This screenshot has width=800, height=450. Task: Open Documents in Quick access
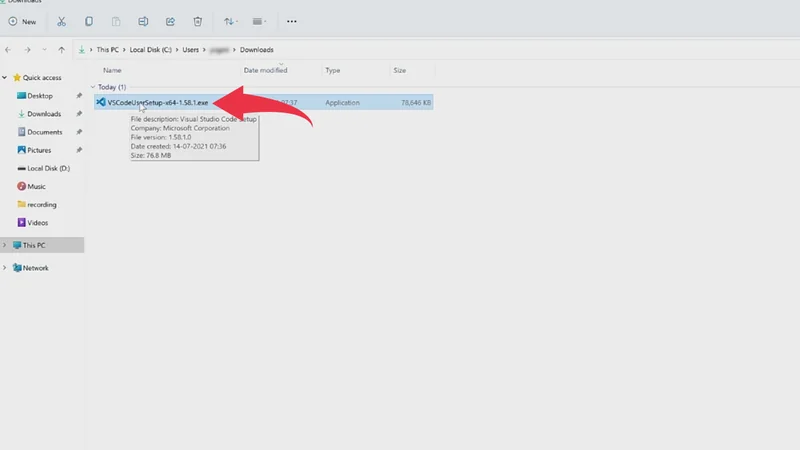44,132
